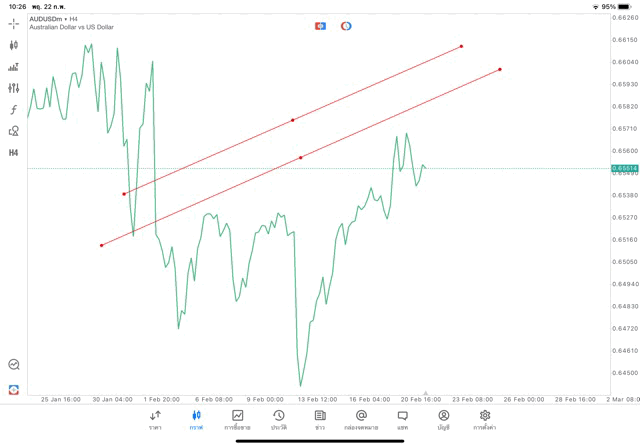Open the H4 timeframe selector
Screen dimensions: 640x447
pos(13,152)
